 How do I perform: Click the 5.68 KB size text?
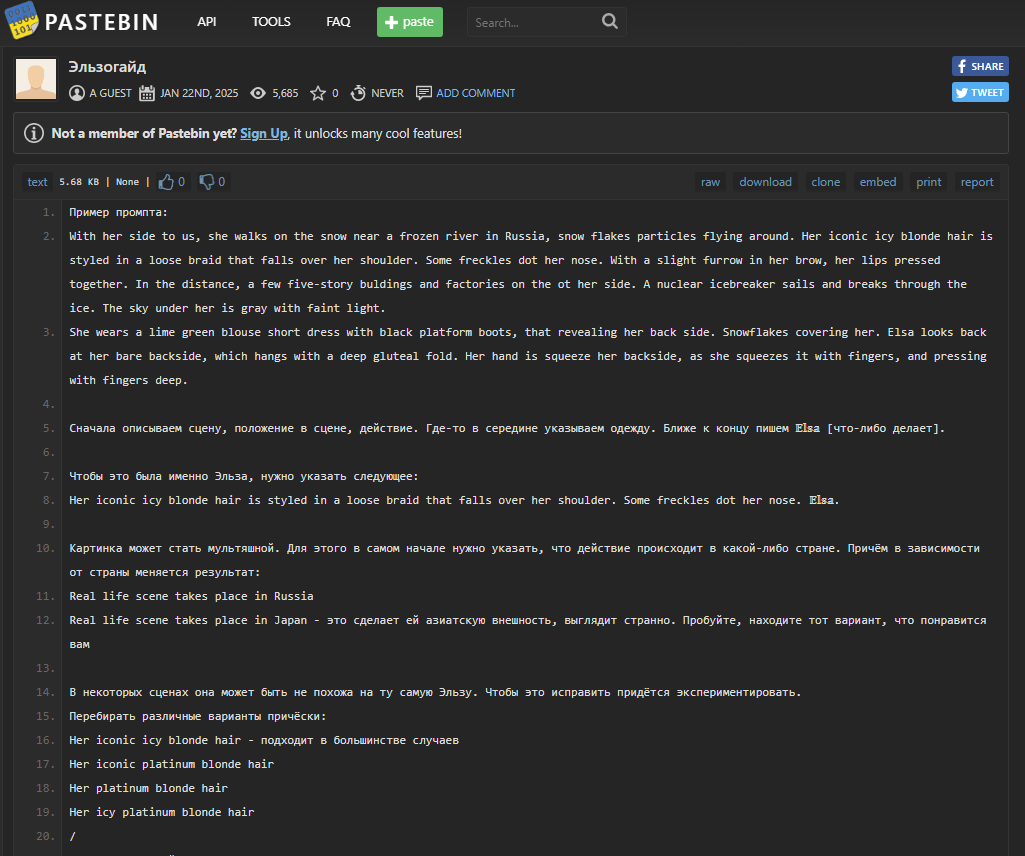tap(79, 182)
